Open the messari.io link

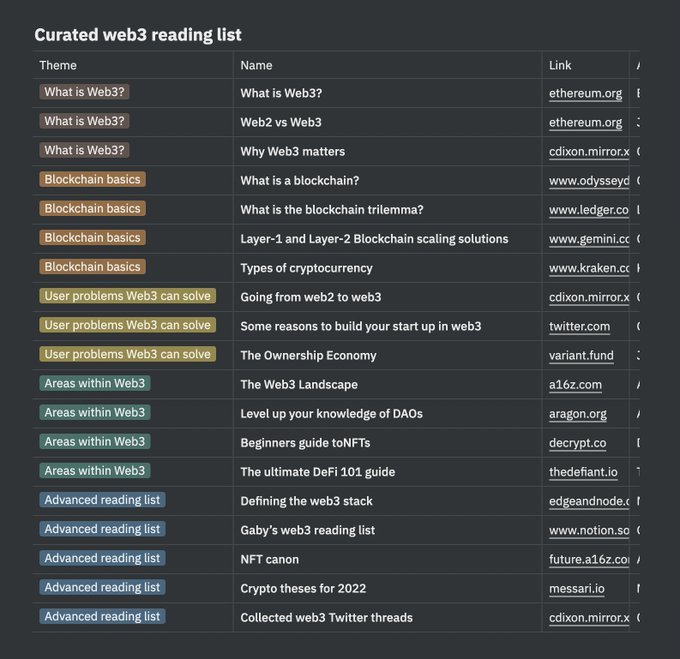pyautogui.click(x=576, y=588)
